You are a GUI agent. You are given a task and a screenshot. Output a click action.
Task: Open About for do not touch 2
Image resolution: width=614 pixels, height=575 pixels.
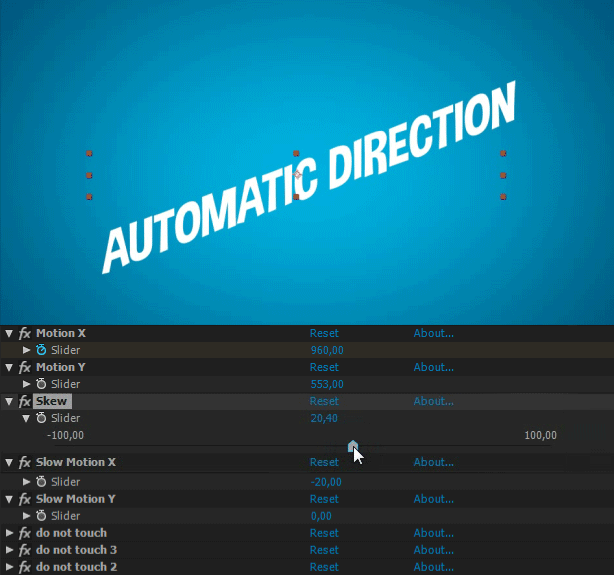coord(433,567)
